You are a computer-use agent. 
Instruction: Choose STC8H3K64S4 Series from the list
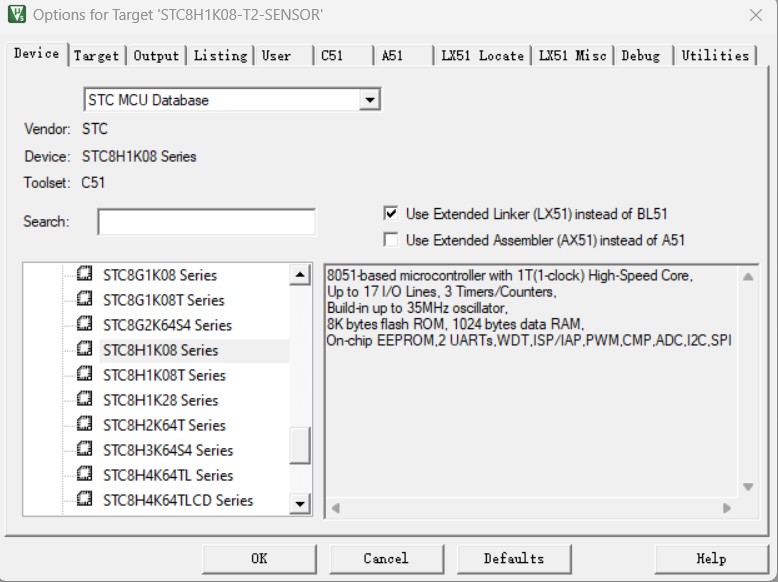click(168, 450)
